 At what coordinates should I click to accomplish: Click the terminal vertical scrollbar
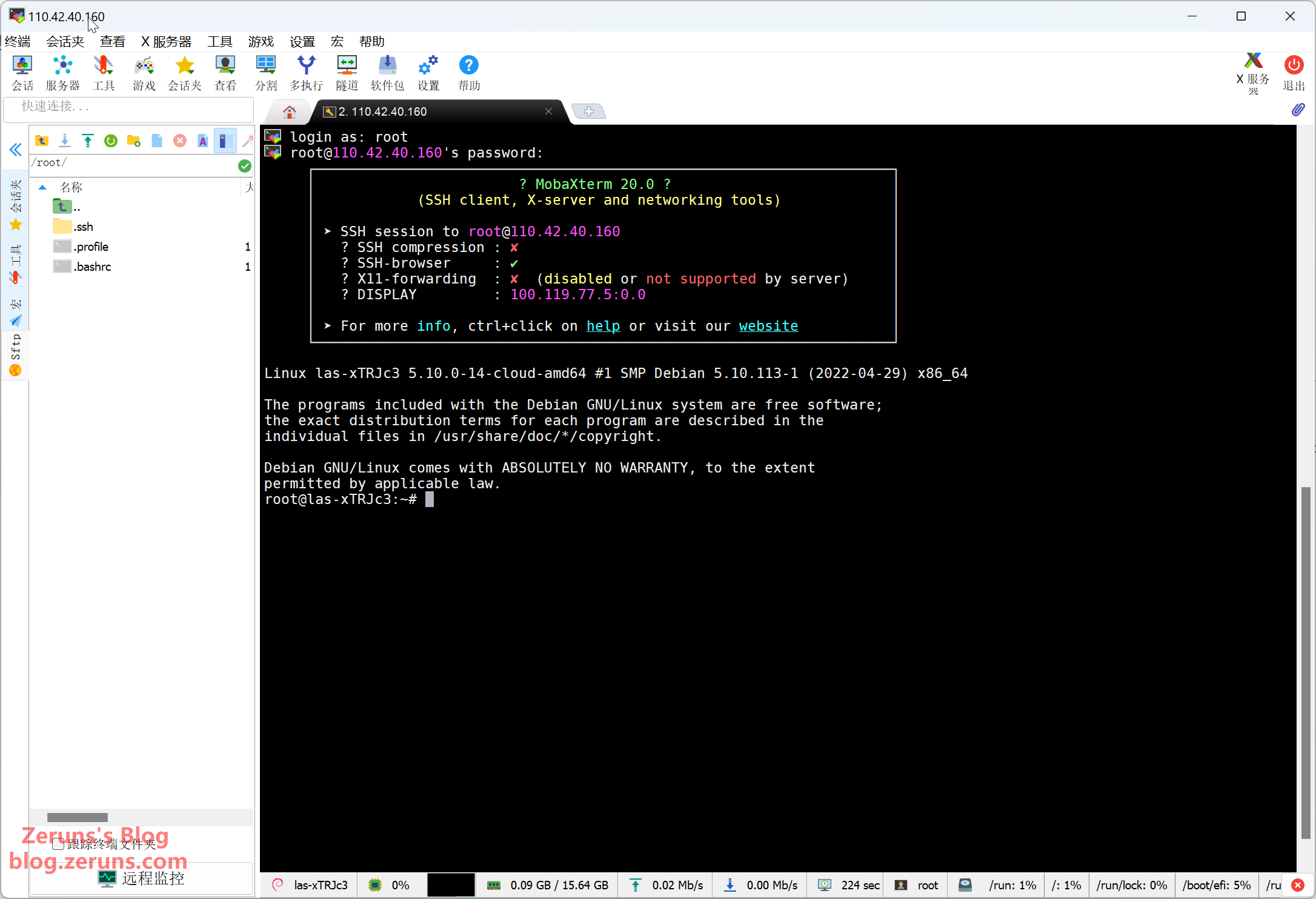[1306, 663]
